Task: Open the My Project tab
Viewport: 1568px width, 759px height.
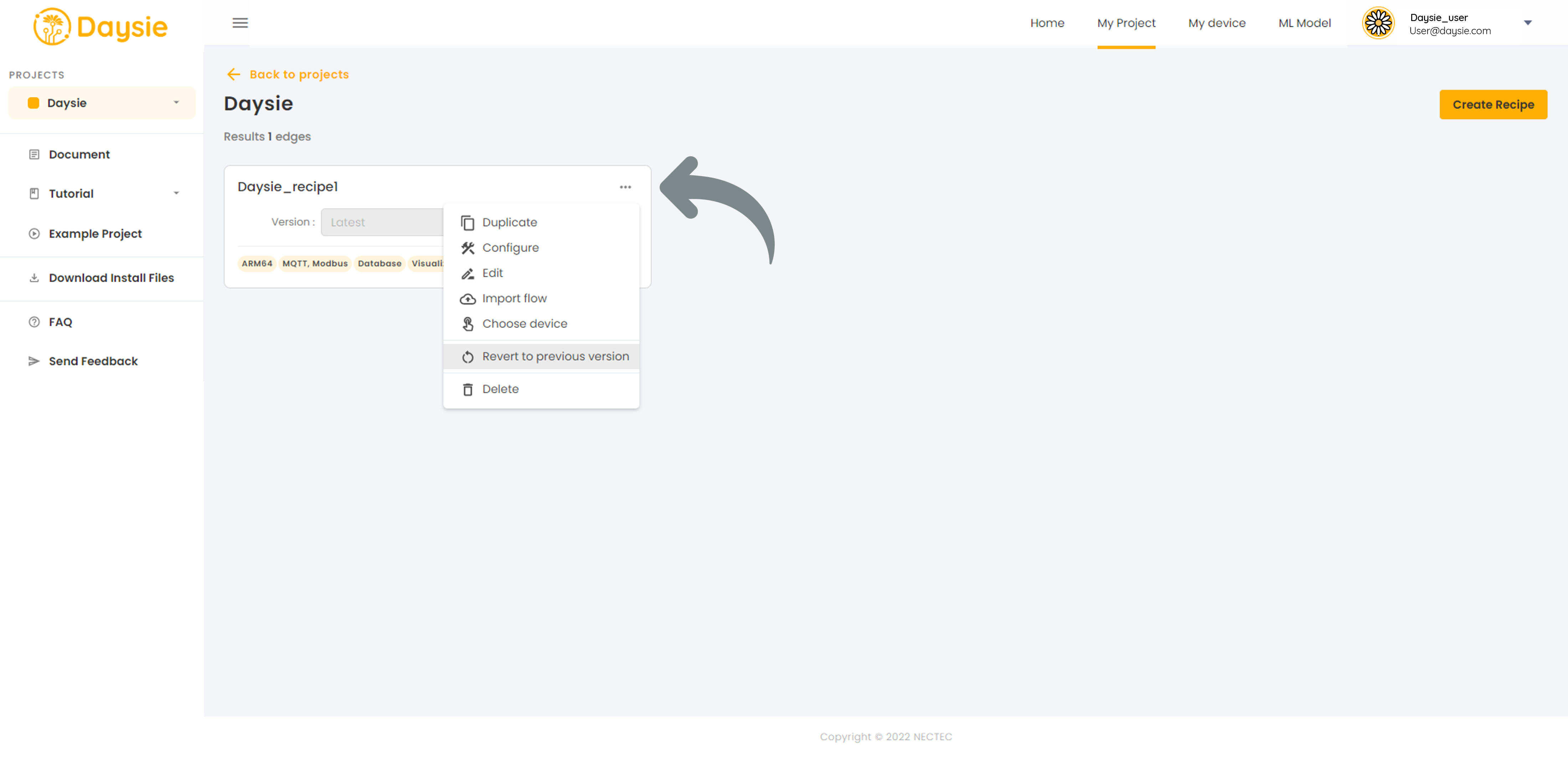Action: (x=1126, y=23)
